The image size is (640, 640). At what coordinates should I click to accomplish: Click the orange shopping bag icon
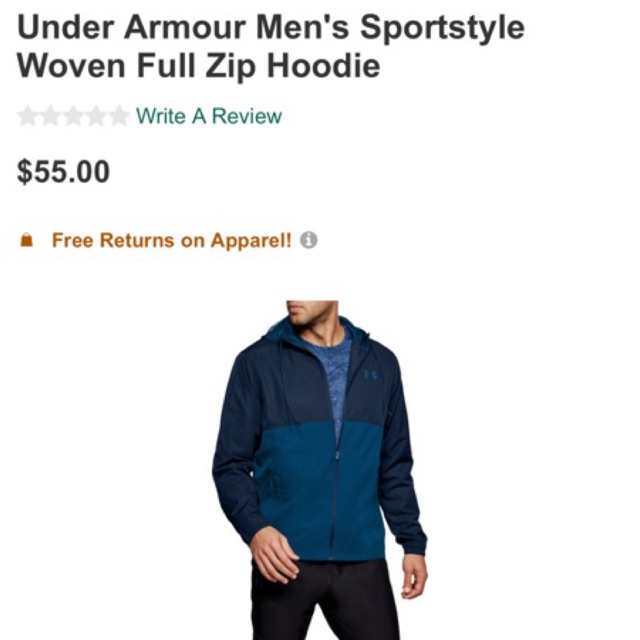tap(27, 240)
